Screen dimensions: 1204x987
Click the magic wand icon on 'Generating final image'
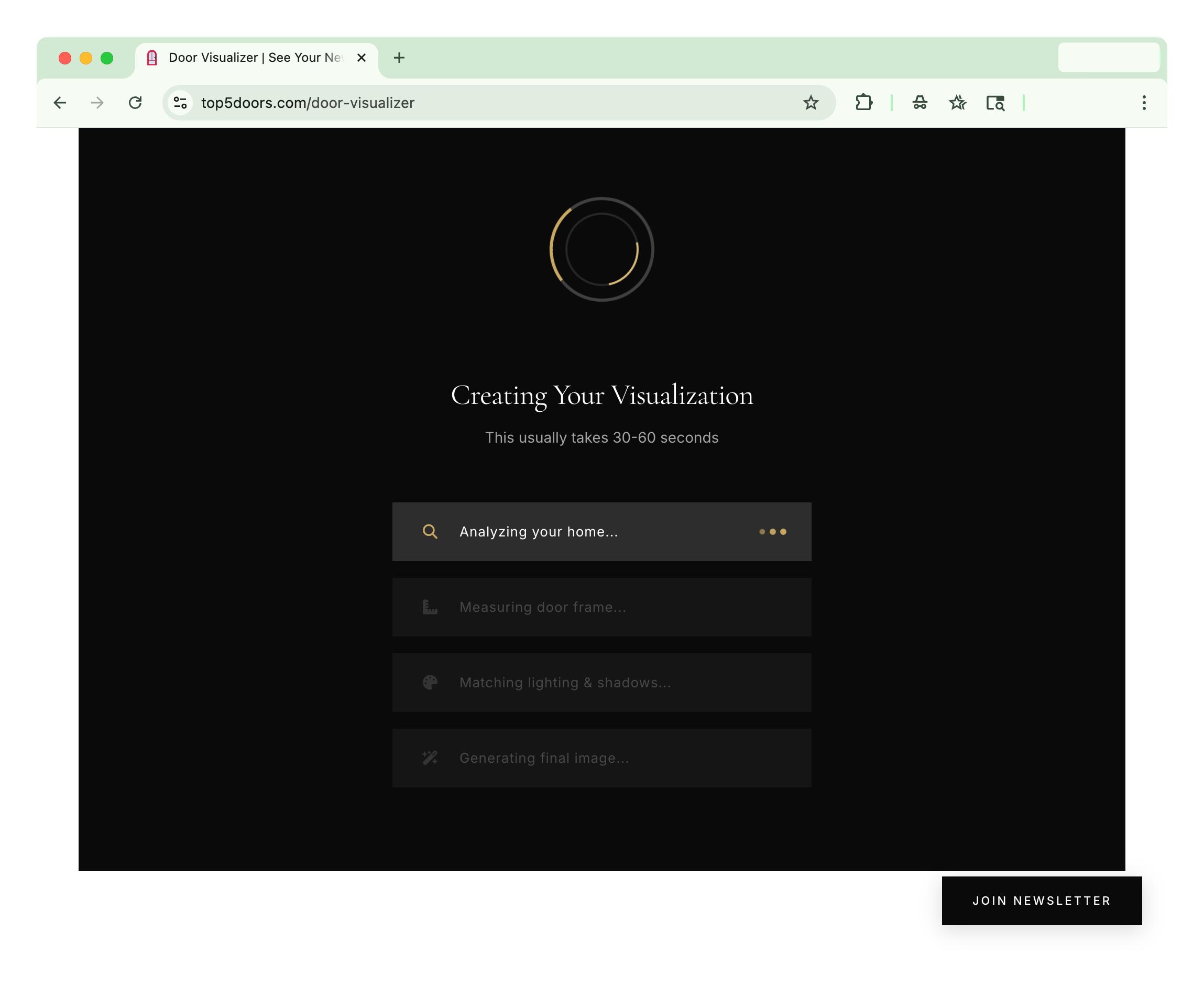[430, 758]
